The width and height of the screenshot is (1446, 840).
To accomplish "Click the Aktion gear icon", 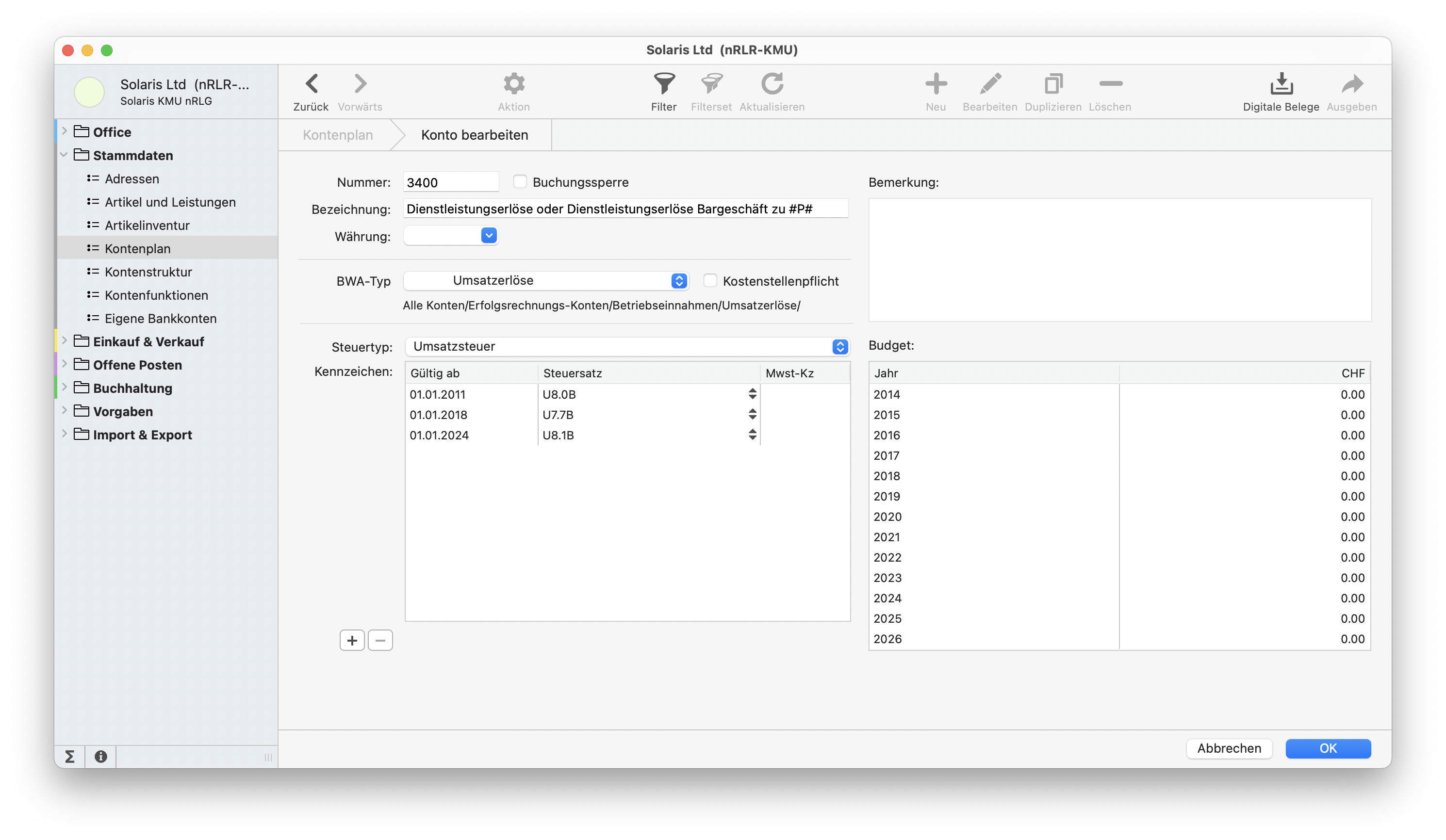I will click(x=513, y=84).
